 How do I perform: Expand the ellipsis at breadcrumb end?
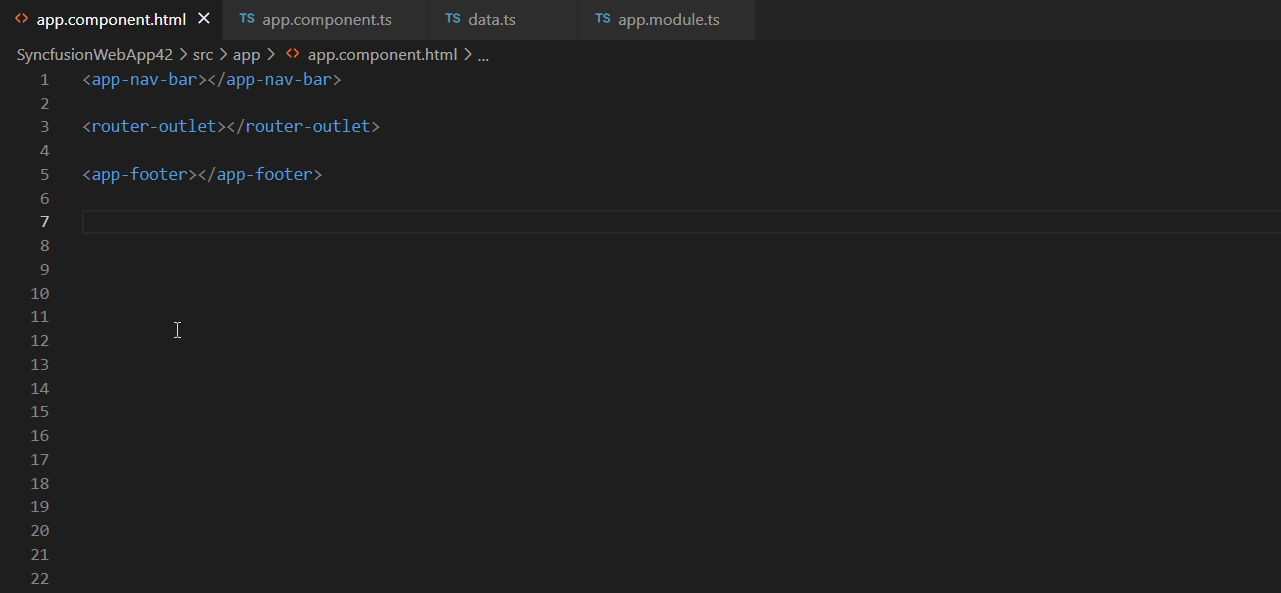coord(483,55)
